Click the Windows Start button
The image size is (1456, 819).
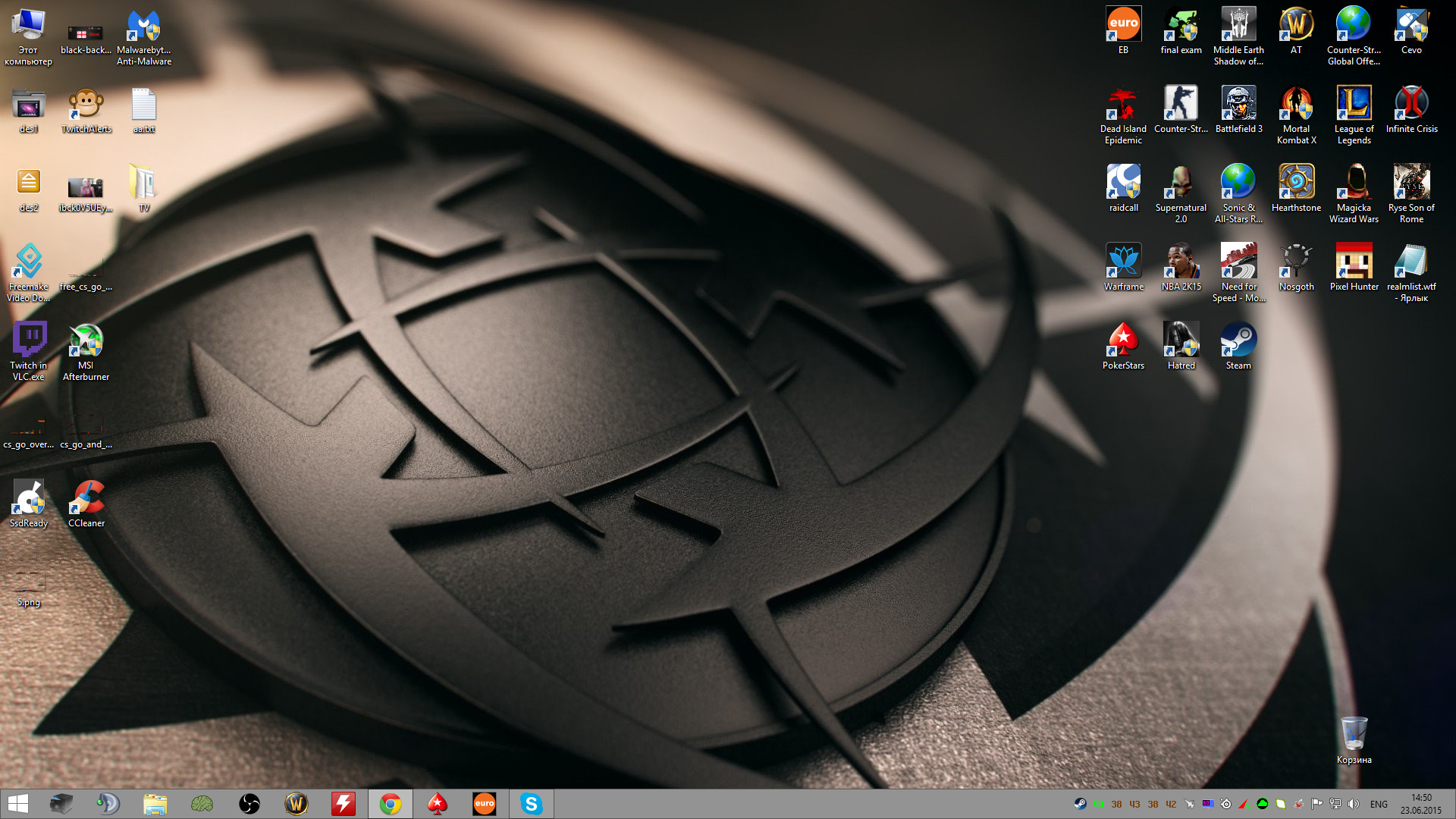click(17, 804)
